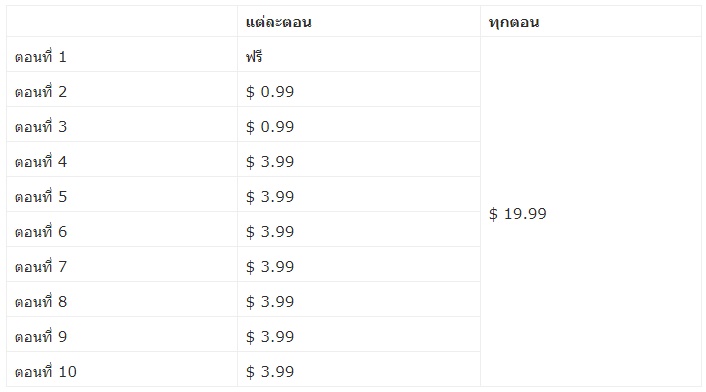
Task: Select the ตอนที่ 10 row label
Action: [45, 372]
